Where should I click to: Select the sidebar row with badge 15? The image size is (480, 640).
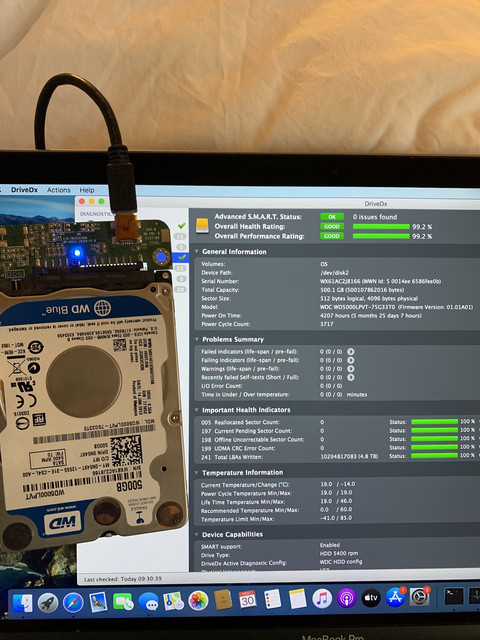pyautogui.click(x=180, y=236)
